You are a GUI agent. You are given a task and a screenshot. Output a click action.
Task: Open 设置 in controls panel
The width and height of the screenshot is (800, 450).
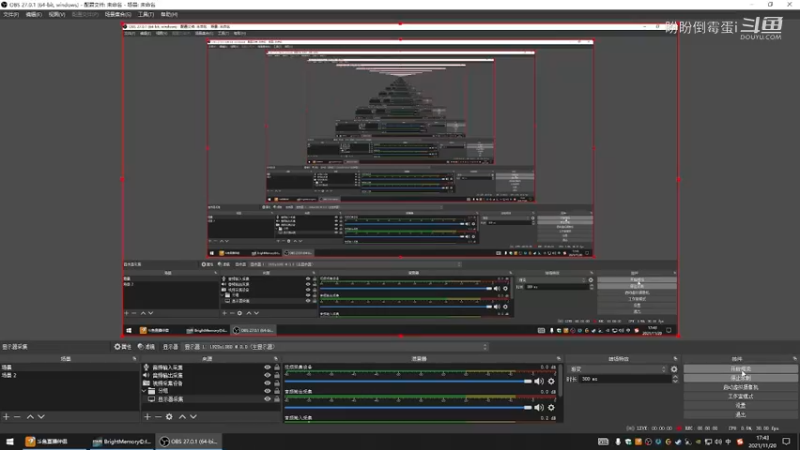point(740,406)
